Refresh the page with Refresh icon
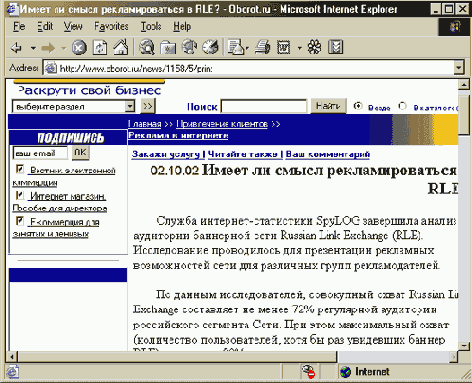The width and height of the screenshot is (472, 383). click(x=100, y=48)
